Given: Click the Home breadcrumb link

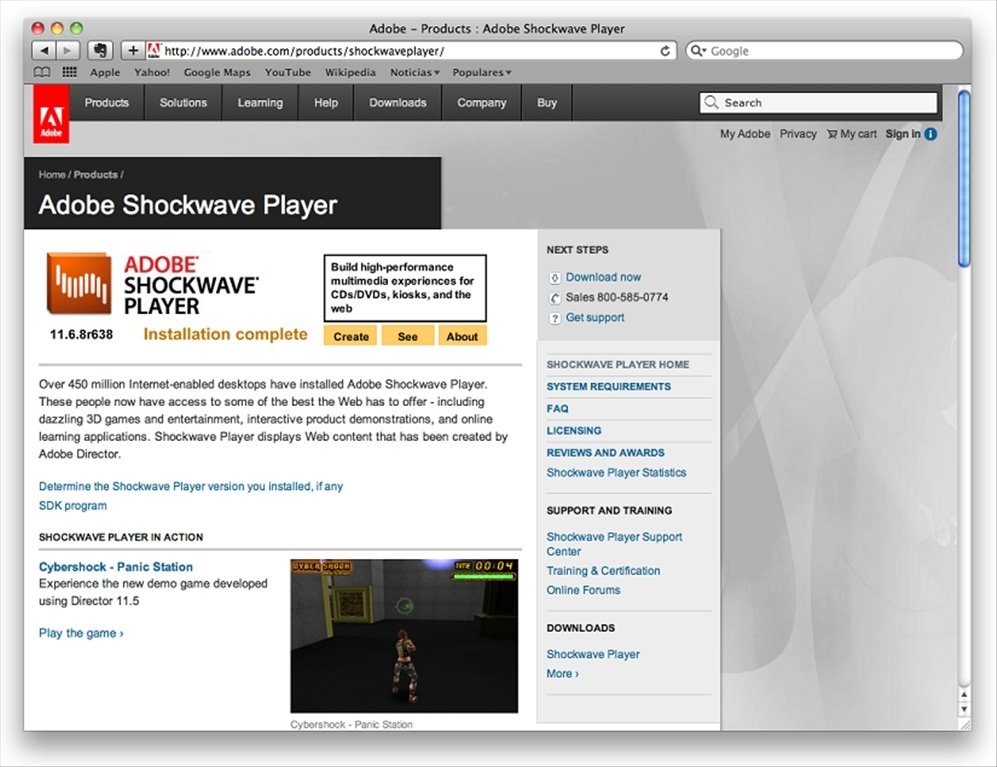Looking at the screenshot, I should point(52,175).
